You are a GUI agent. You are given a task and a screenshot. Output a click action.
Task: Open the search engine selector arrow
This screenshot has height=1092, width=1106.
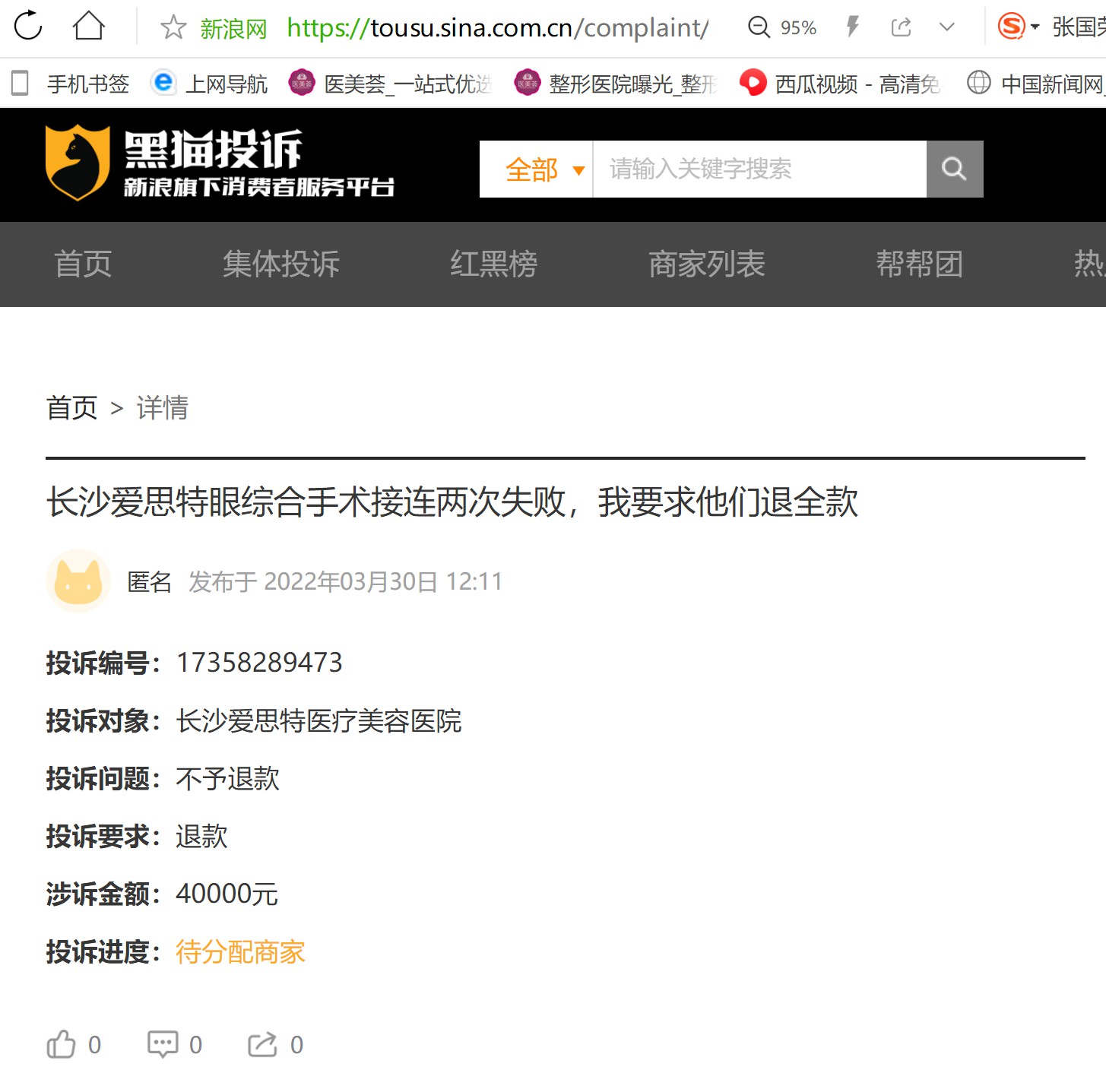pyautogui.click(x=1035, y=27)
